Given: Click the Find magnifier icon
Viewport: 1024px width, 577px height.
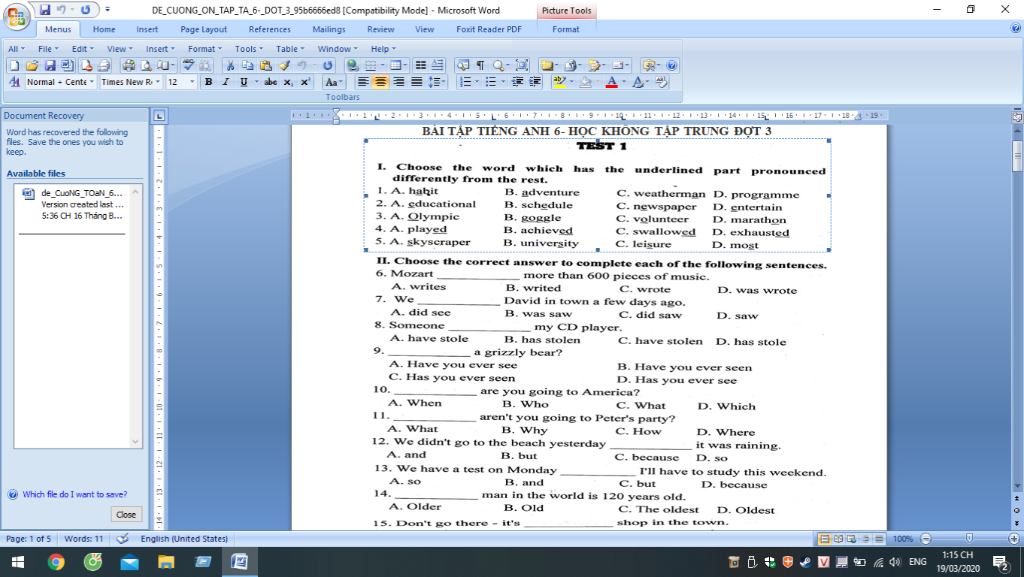Looking at the screenshot, I should 499,65.
